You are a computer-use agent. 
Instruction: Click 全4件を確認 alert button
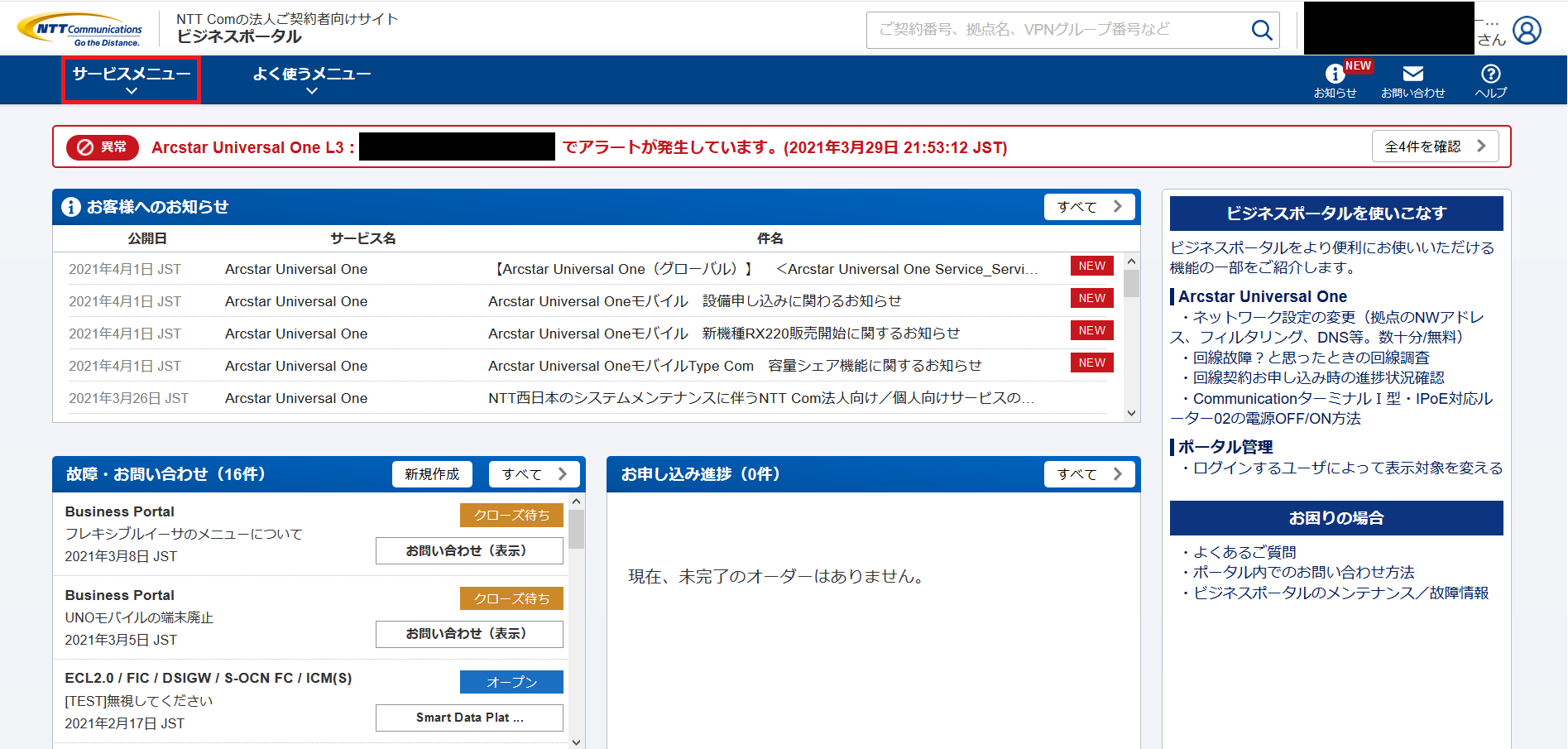(1436, 146)
